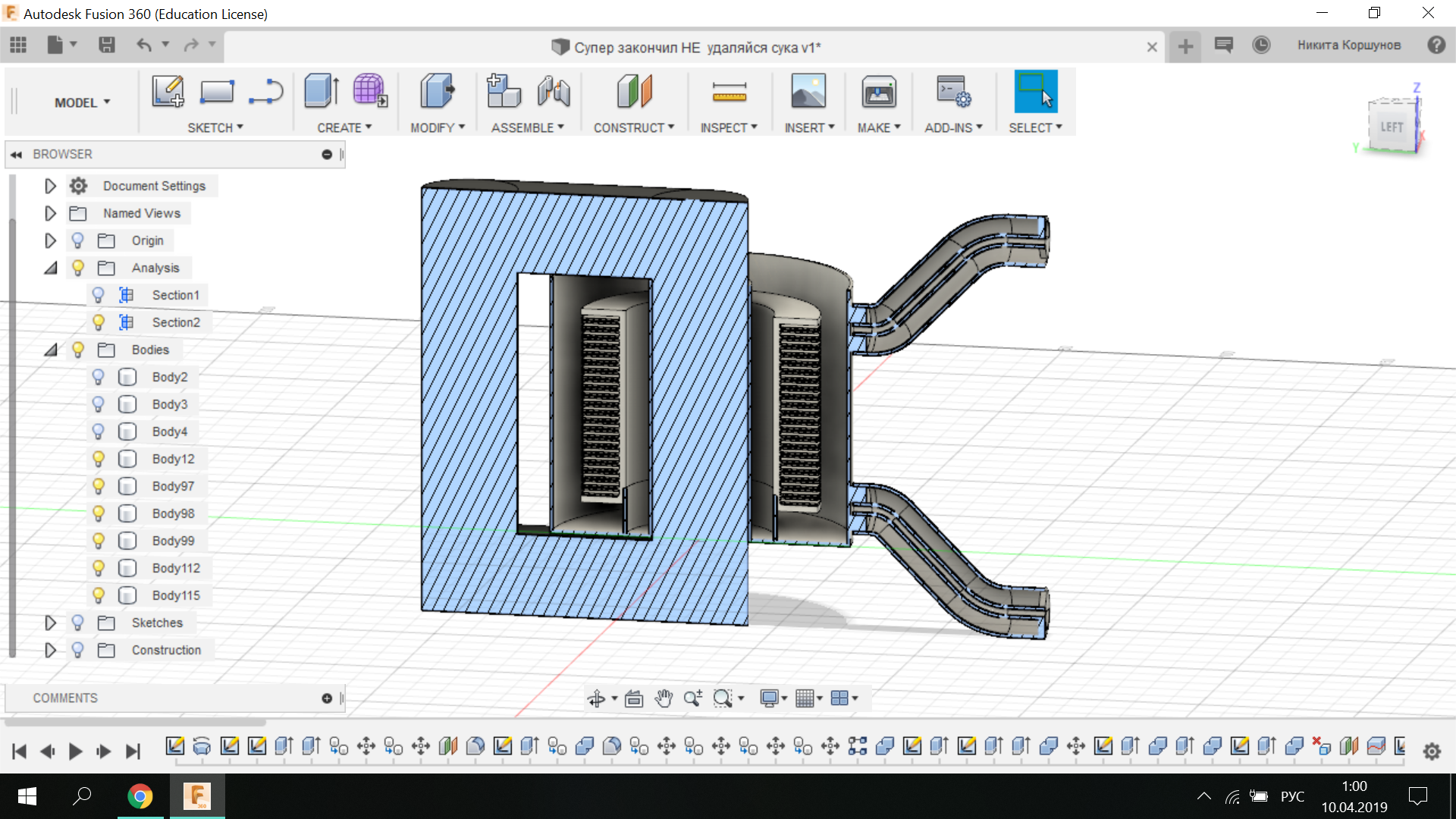
Task: Click the Create Sketch icon
Action: pyautogui.click(x=168, y=92)
